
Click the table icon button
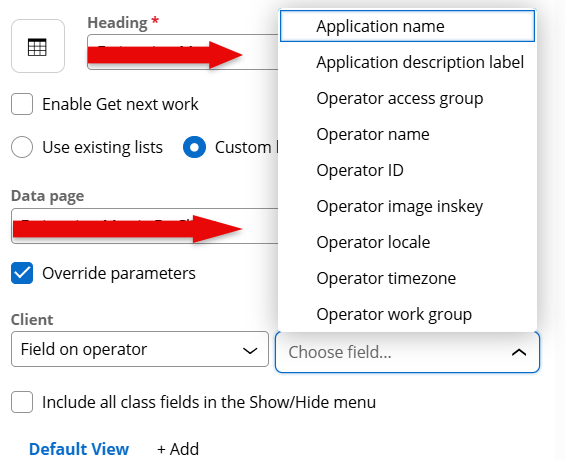38,46
